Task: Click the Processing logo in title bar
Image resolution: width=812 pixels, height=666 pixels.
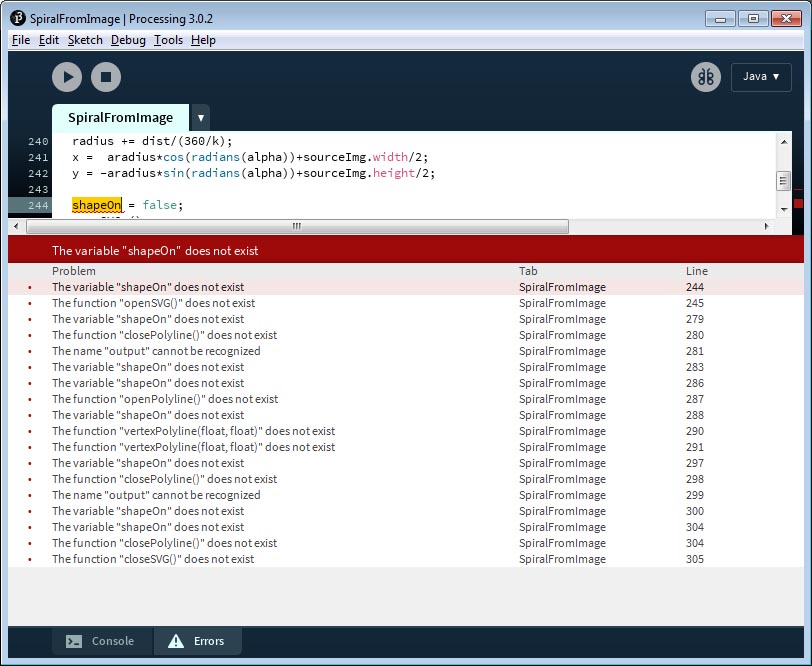Action: 18,18
